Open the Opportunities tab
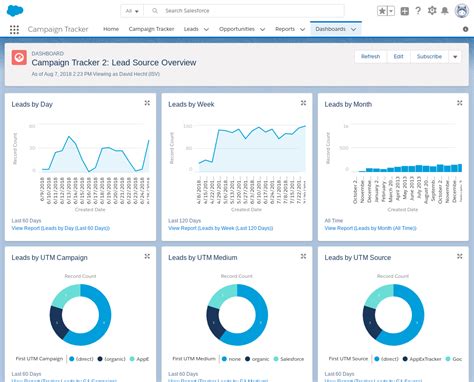This screenshot has width=474, height=382. (237, 29)
